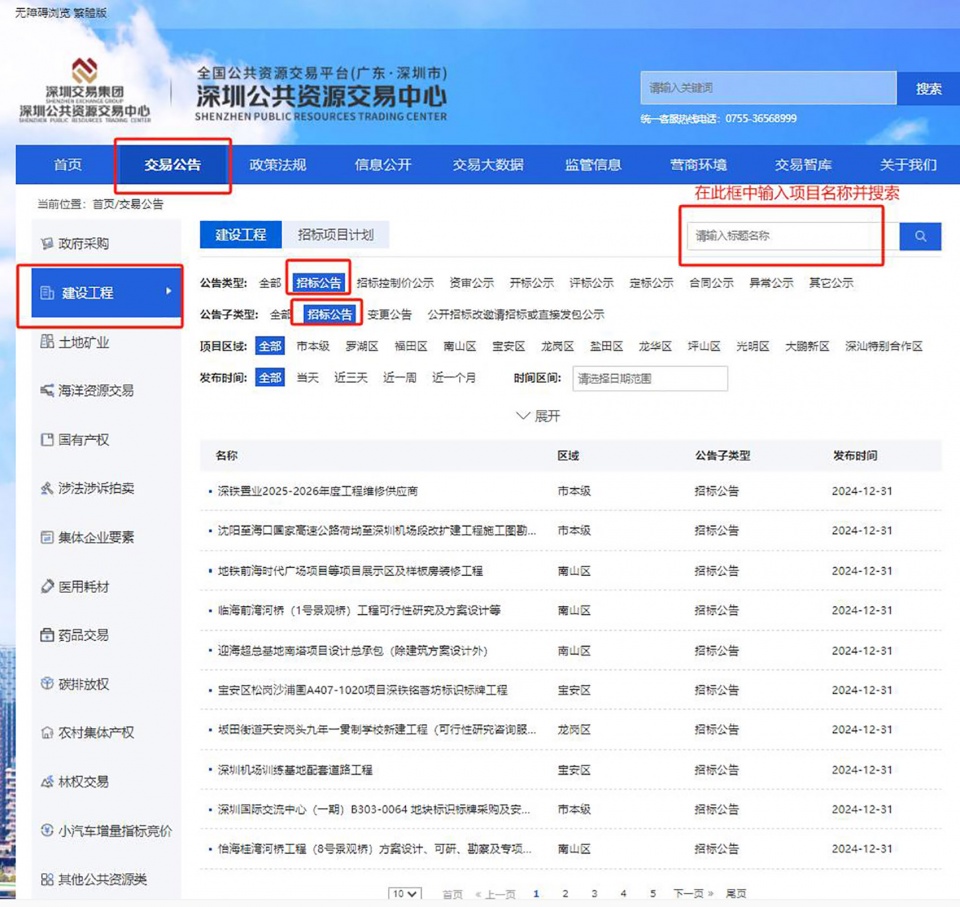The height and width of the screenshot is (907, 960).
Task: Open 营商环境 navigation menu
Action: tap(698, 165)
